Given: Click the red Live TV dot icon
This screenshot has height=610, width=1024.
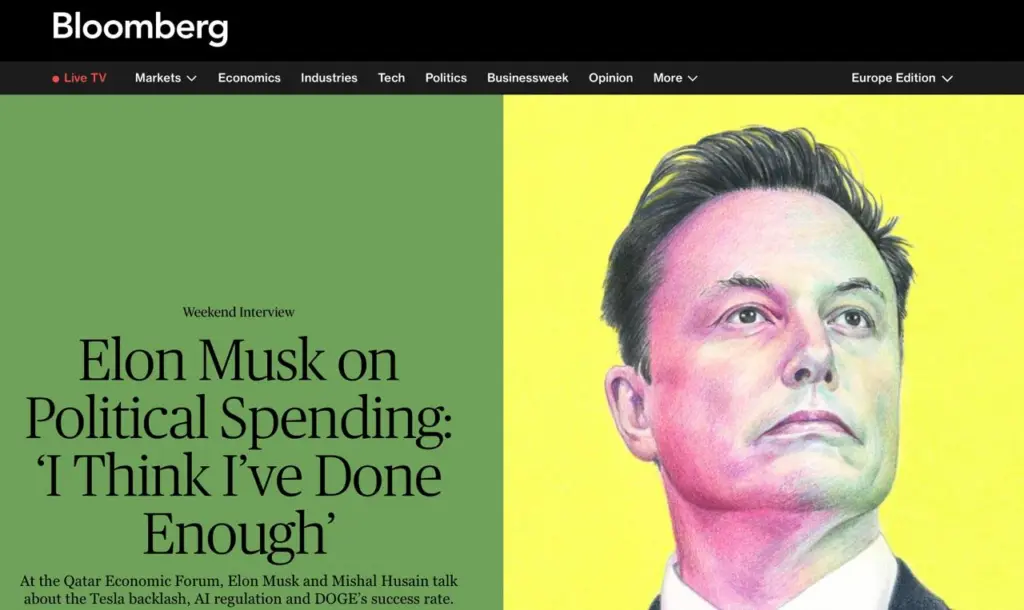Looking at the screenshot, I should pyautogui.click(x=56, y=79).
